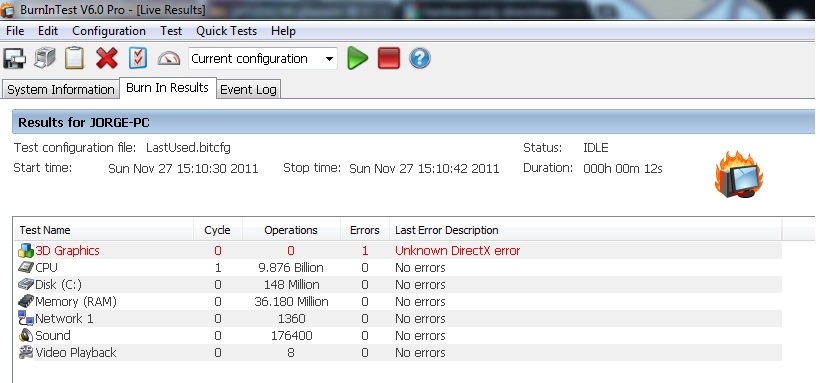Image resolution: width=820 pixels, height=383 pixels.
Task: Click the red X clear results icon
Action: coord(107,58)
